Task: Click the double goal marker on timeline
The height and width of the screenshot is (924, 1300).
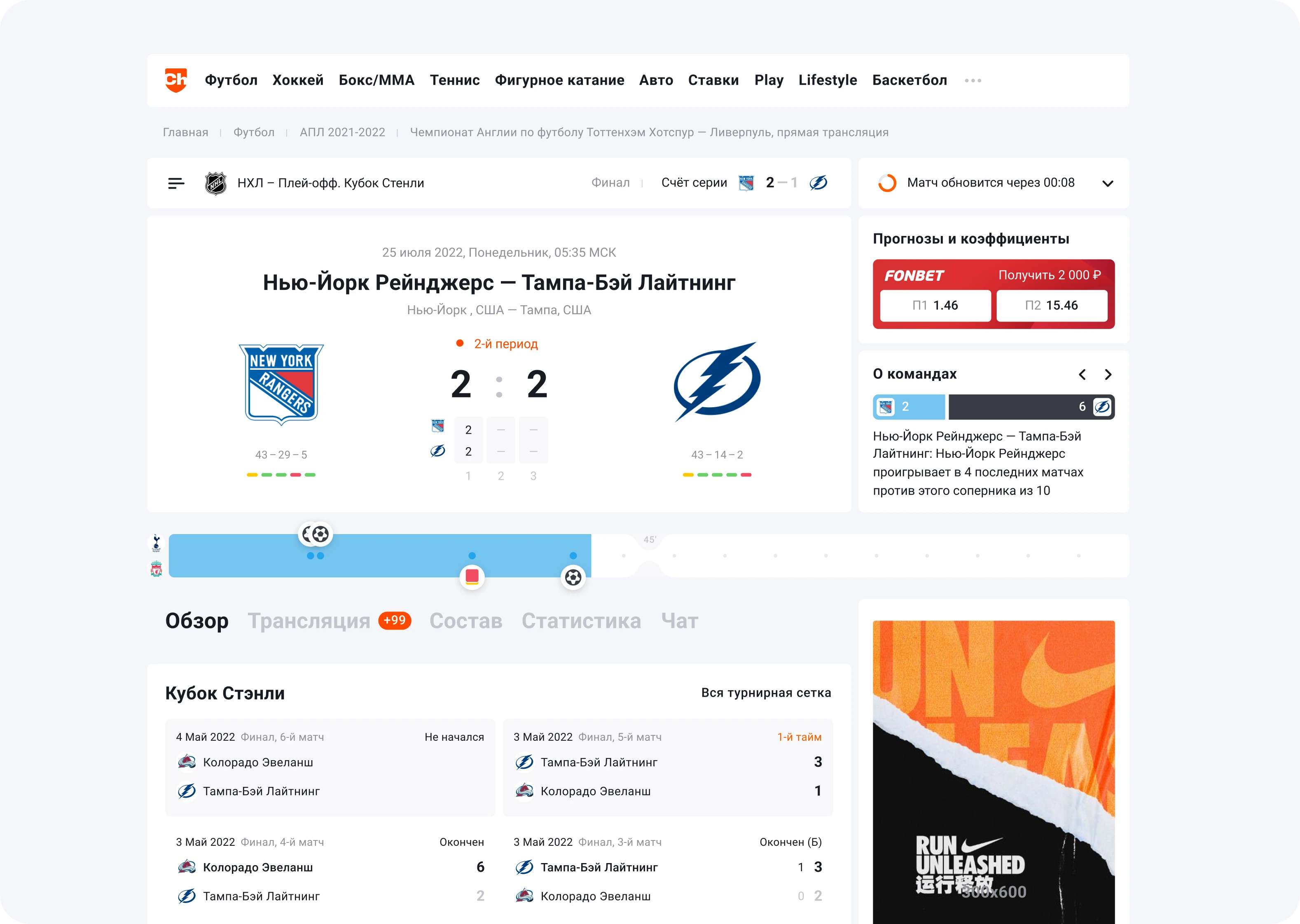Action: click(x=316, y=534)
